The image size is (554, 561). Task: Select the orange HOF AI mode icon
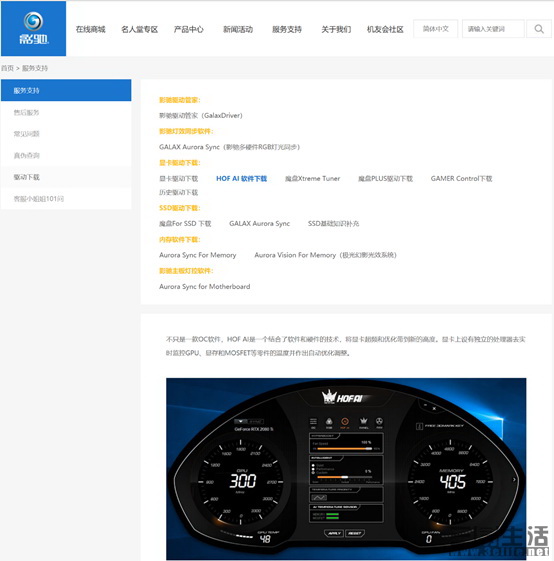(x=345, y=421)
